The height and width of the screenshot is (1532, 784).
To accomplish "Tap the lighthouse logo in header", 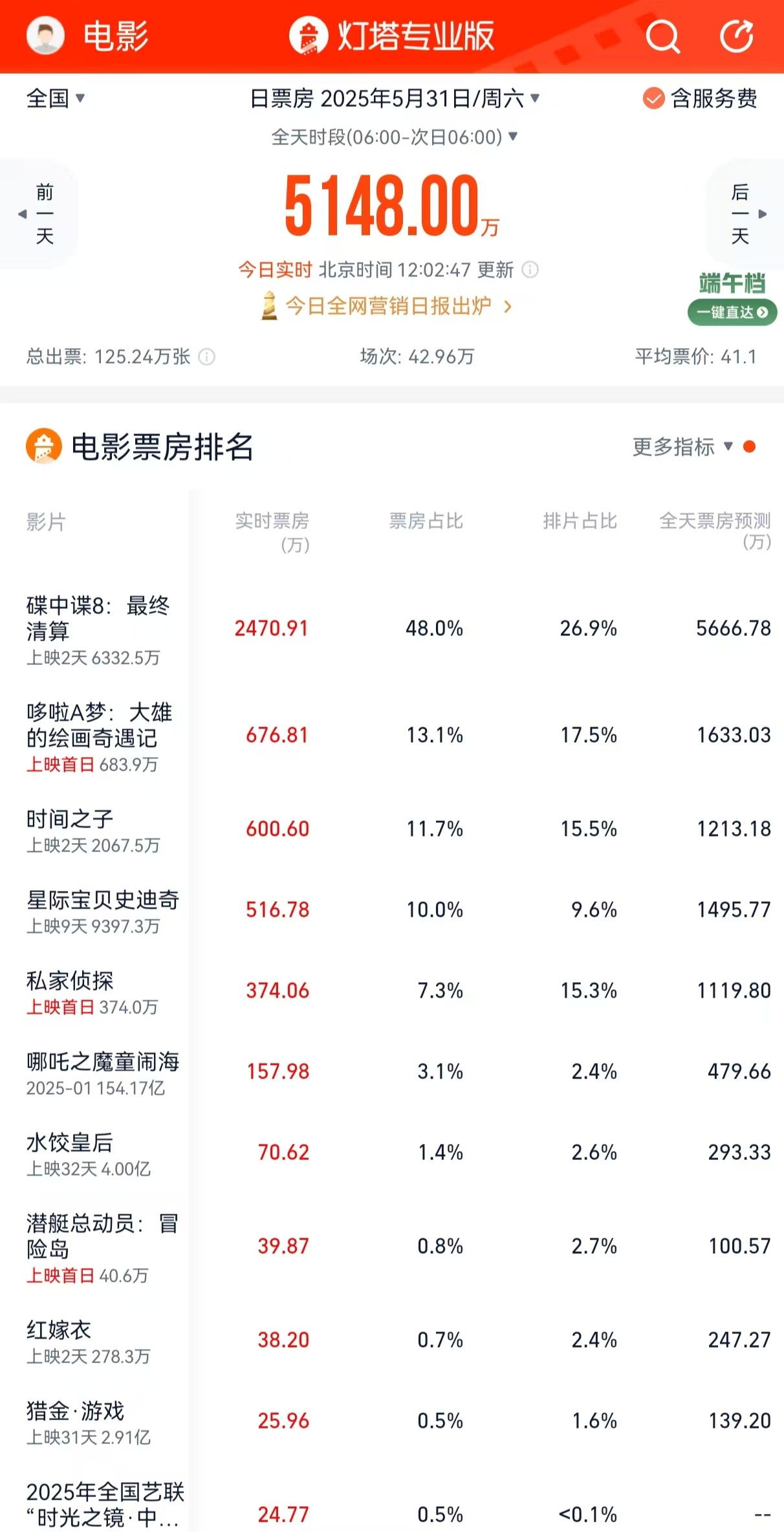I will pos(309,36).
